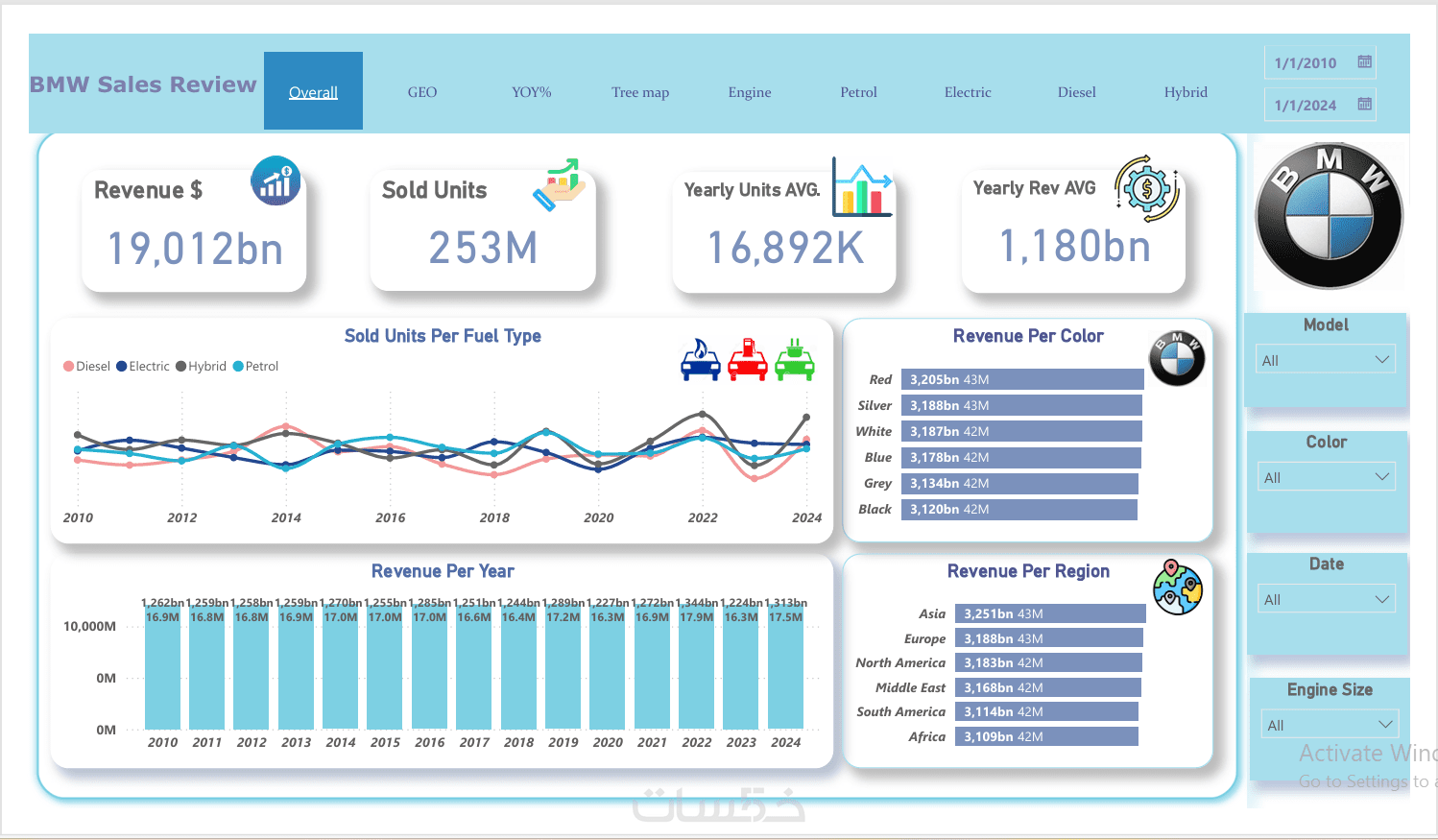Switch to the Petrol tab
This screenshot has height=840, width=1438.
click(x=859, y=92)
